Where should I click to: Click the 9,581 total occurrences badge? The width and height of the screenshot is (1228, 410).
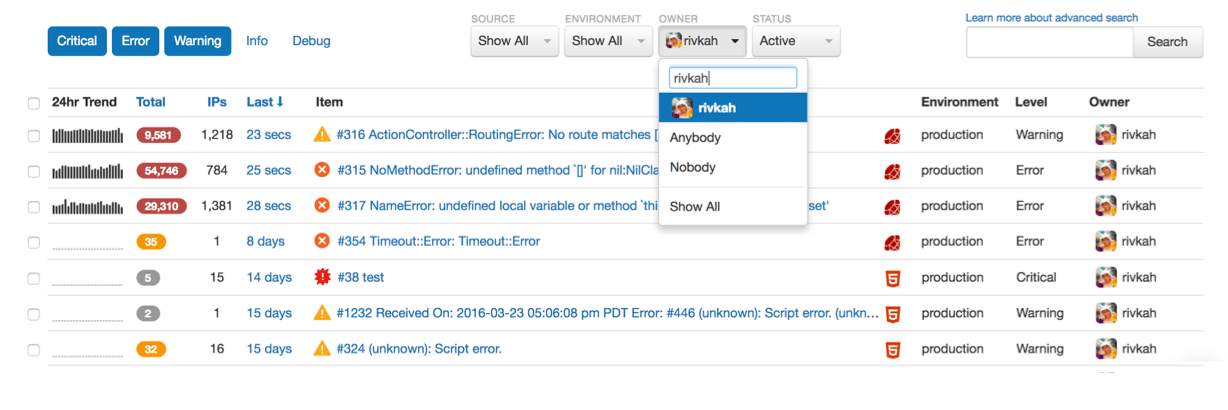pyautogui.click(x=159, y=135)
